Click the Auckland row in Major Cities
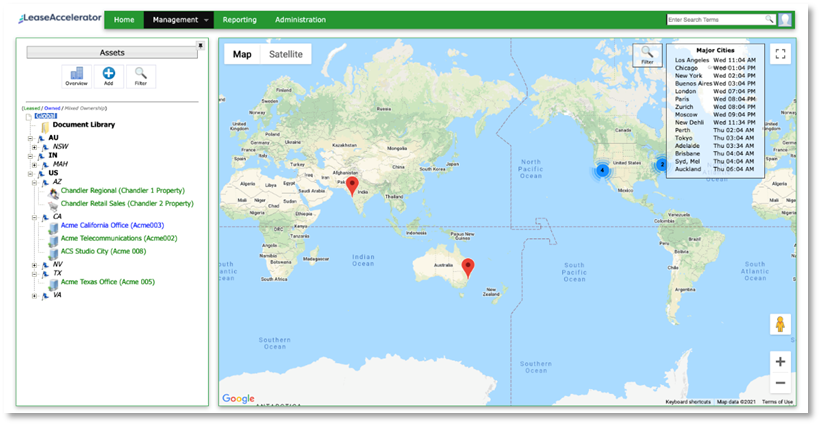820x425 pixels. pyautogui.click(x=715, y=169)
